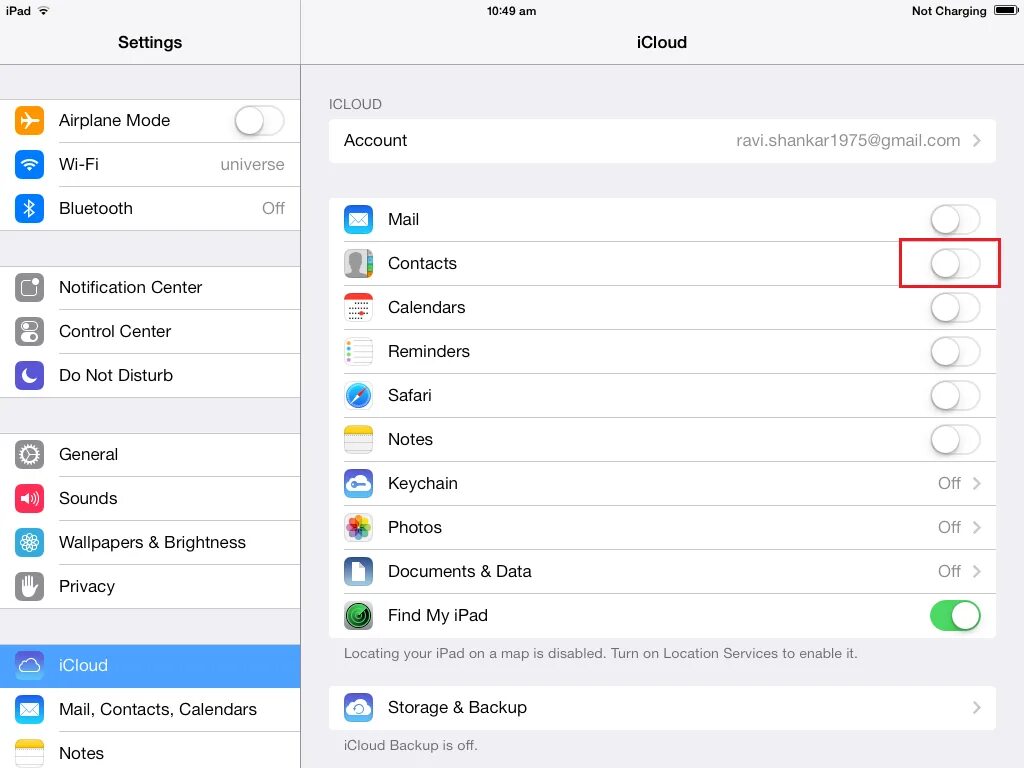The height and width of the screenshot is (768, 1024).
Task: Open the Mail, Contacts, Calendars label
Action: [157, 709]
